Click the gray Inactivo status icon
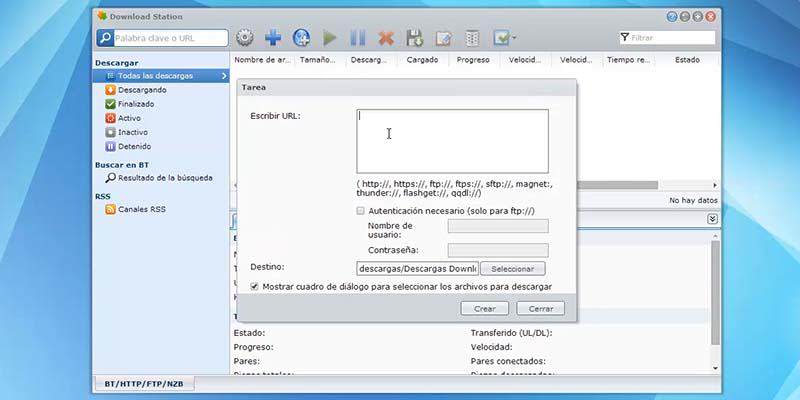 (110, 133)
